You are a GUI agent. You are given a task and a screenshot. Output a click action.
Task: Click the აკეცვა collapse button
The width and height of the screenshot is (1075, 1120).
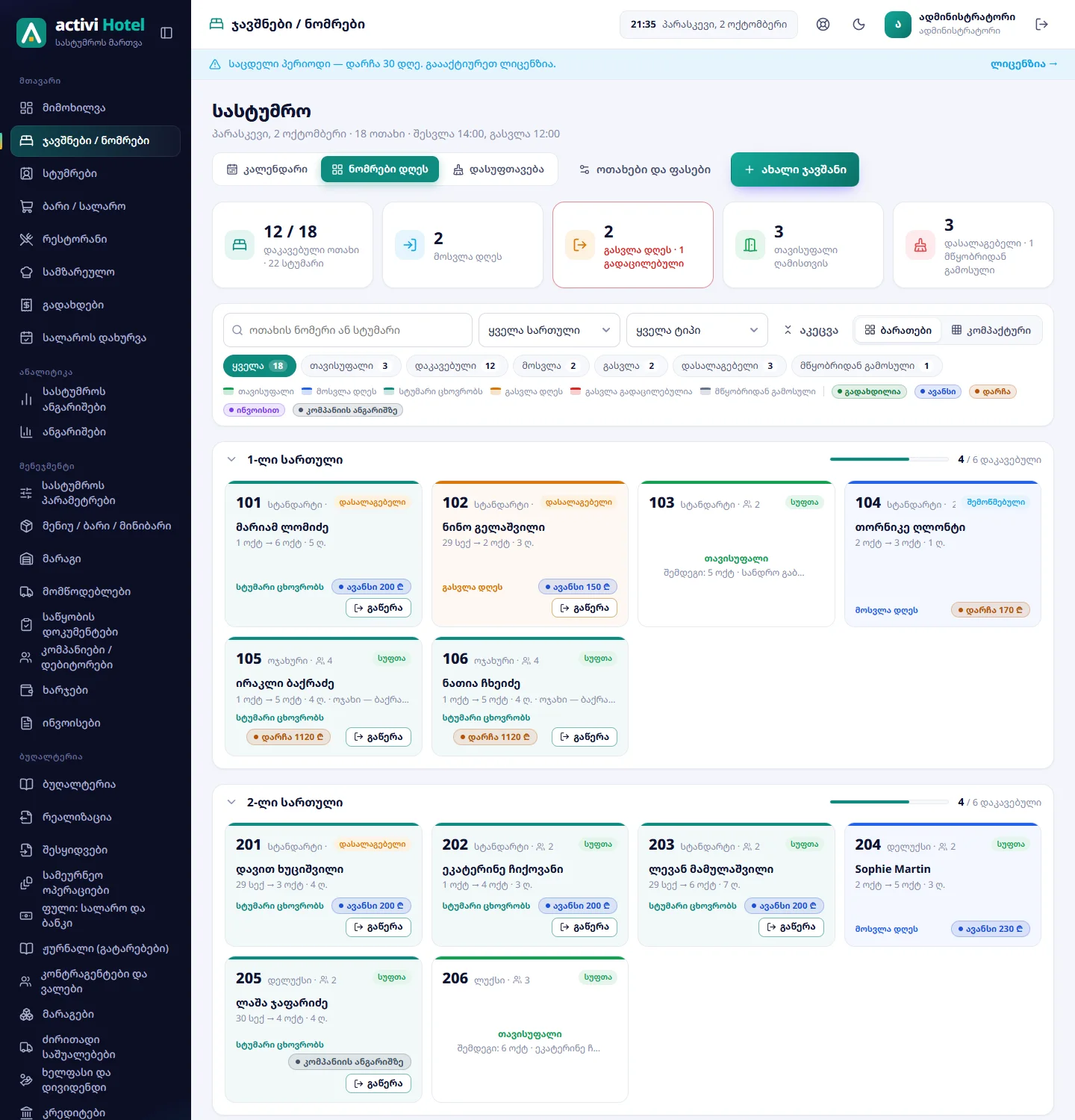(x=811, y=330)
